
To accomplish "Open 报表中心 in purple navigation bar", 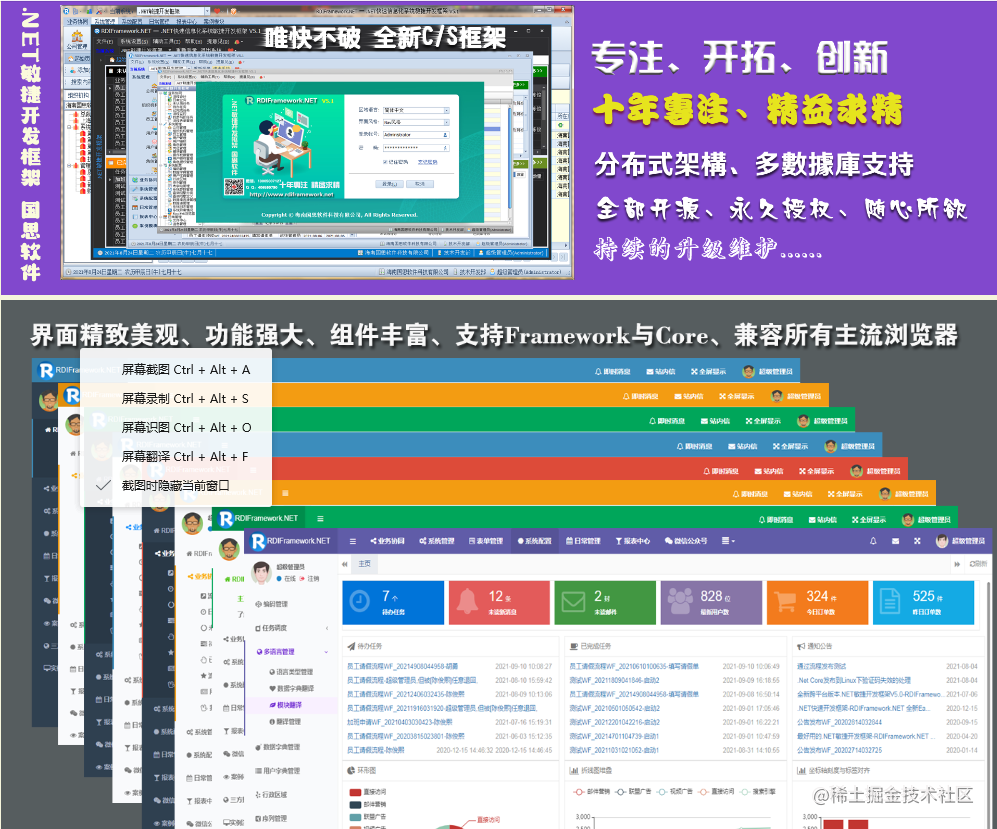I will 633,541.
